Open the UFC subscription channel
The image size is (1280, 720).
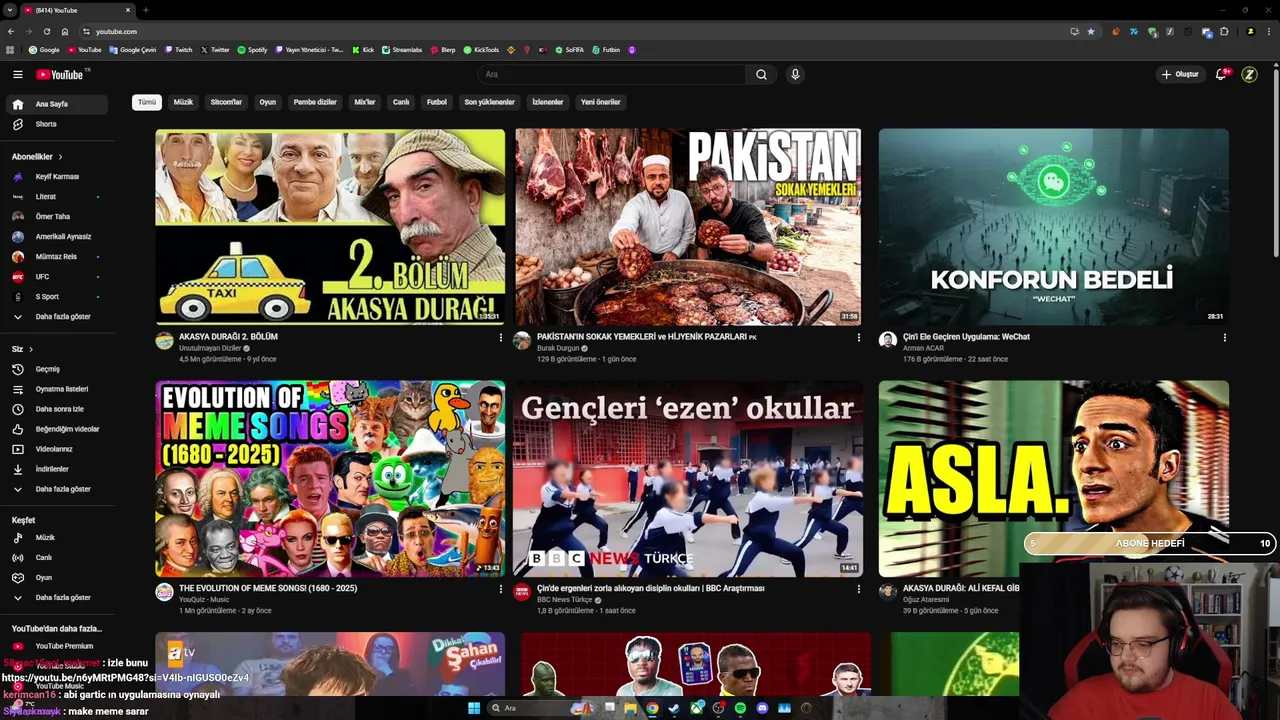click(57, 277)
